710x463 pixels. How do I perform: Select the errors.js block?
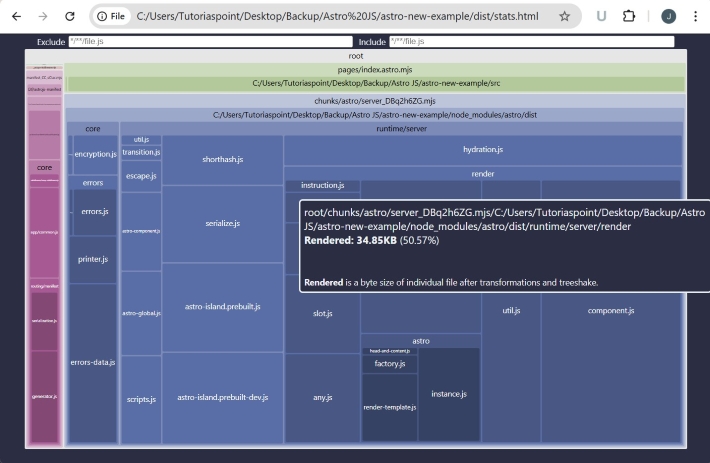coord(95,212)
